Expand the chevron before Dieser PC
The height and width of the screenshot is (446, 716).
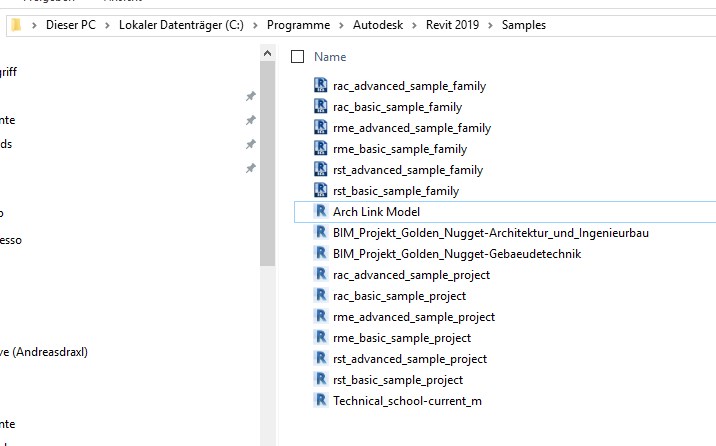click(x=34, y=25)
